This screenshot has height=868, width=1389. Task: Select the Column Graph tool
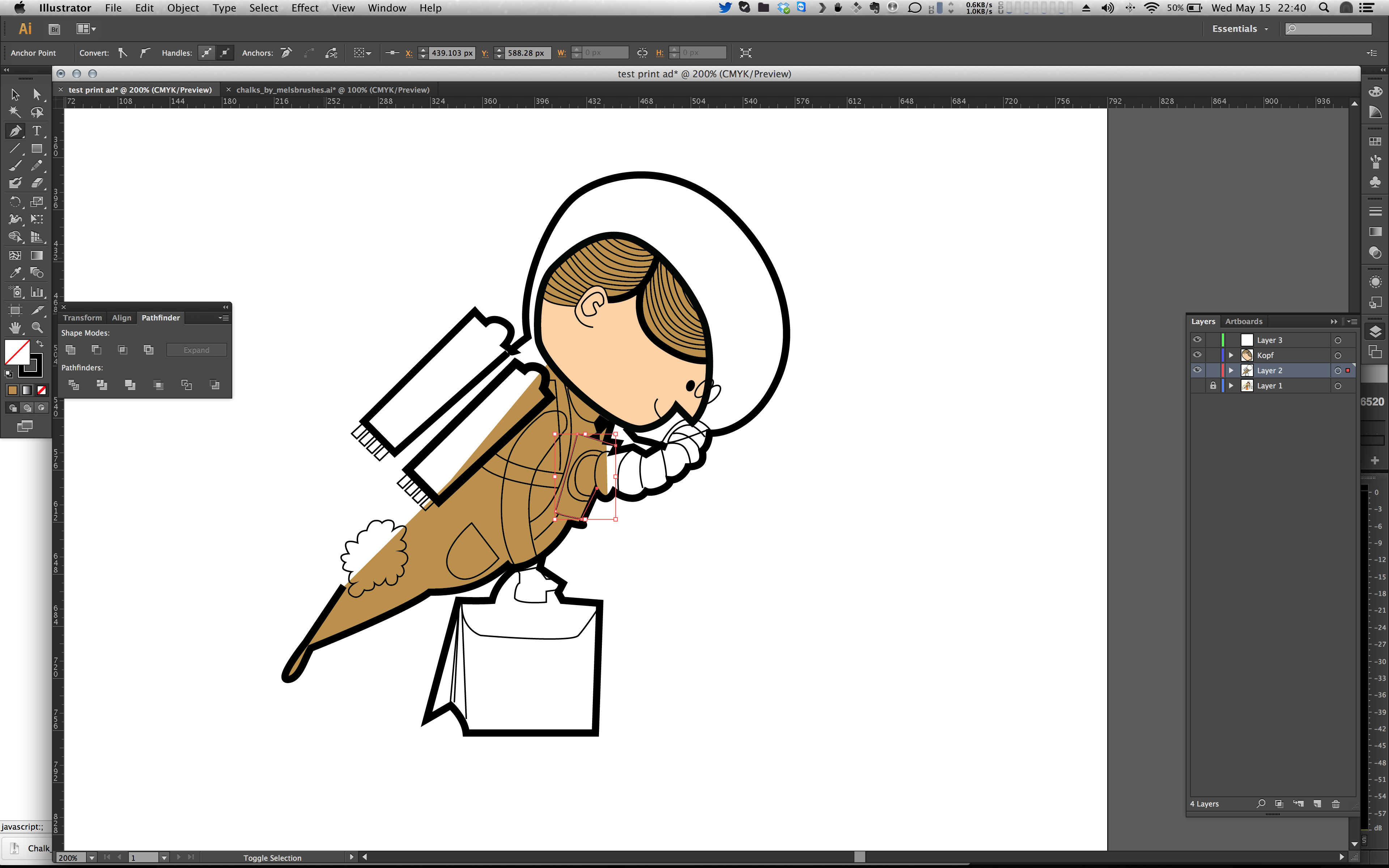click(37, 292)
